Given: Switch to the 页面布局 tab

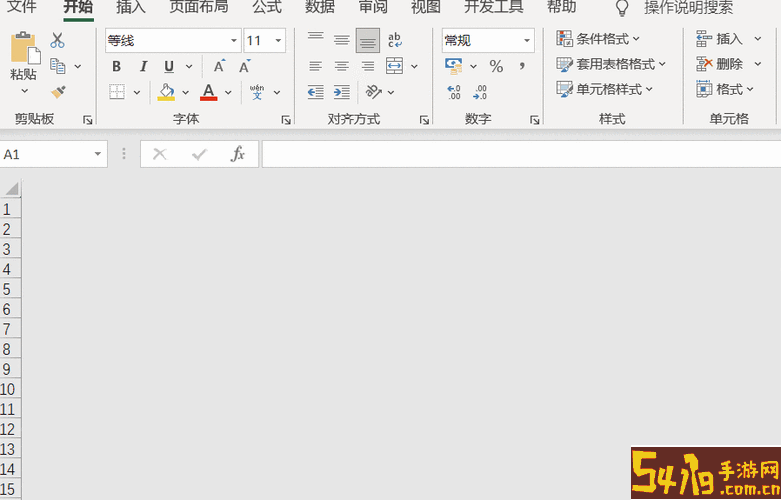Looking at the screenshot, I should pyautogui.click(x=199, y=7).
